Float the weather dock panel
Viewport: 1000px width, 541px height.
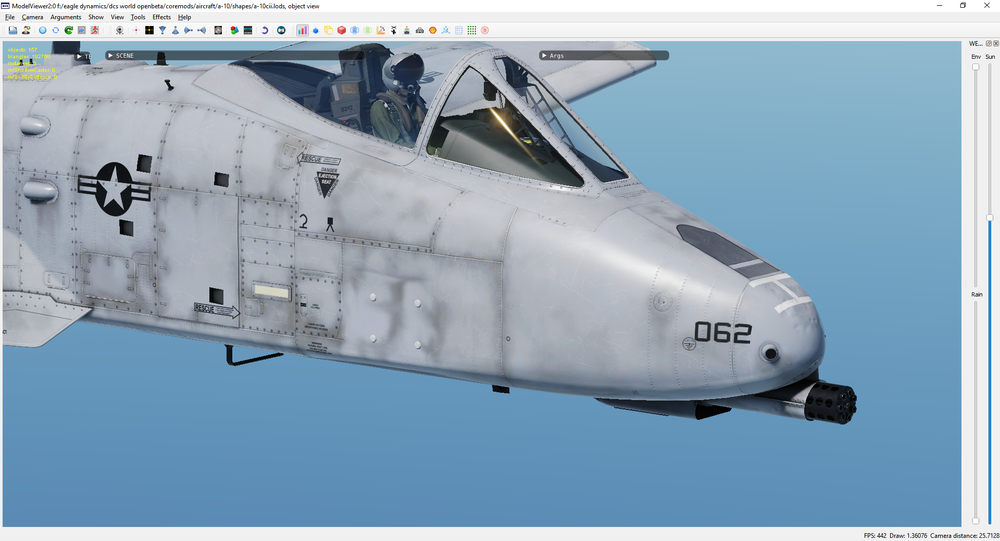[x=989, y=43]
